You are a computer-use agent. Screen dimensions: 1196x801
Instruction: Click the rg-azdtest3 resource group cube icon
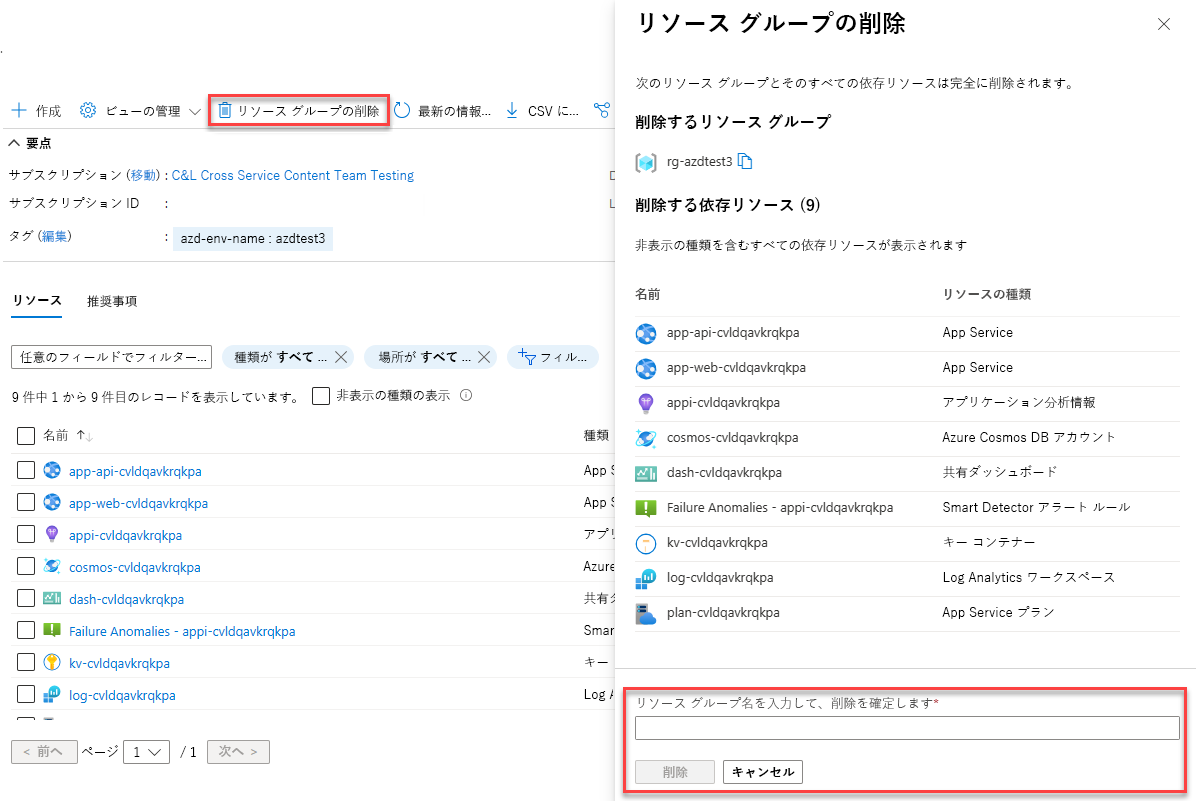coord(646,162)
